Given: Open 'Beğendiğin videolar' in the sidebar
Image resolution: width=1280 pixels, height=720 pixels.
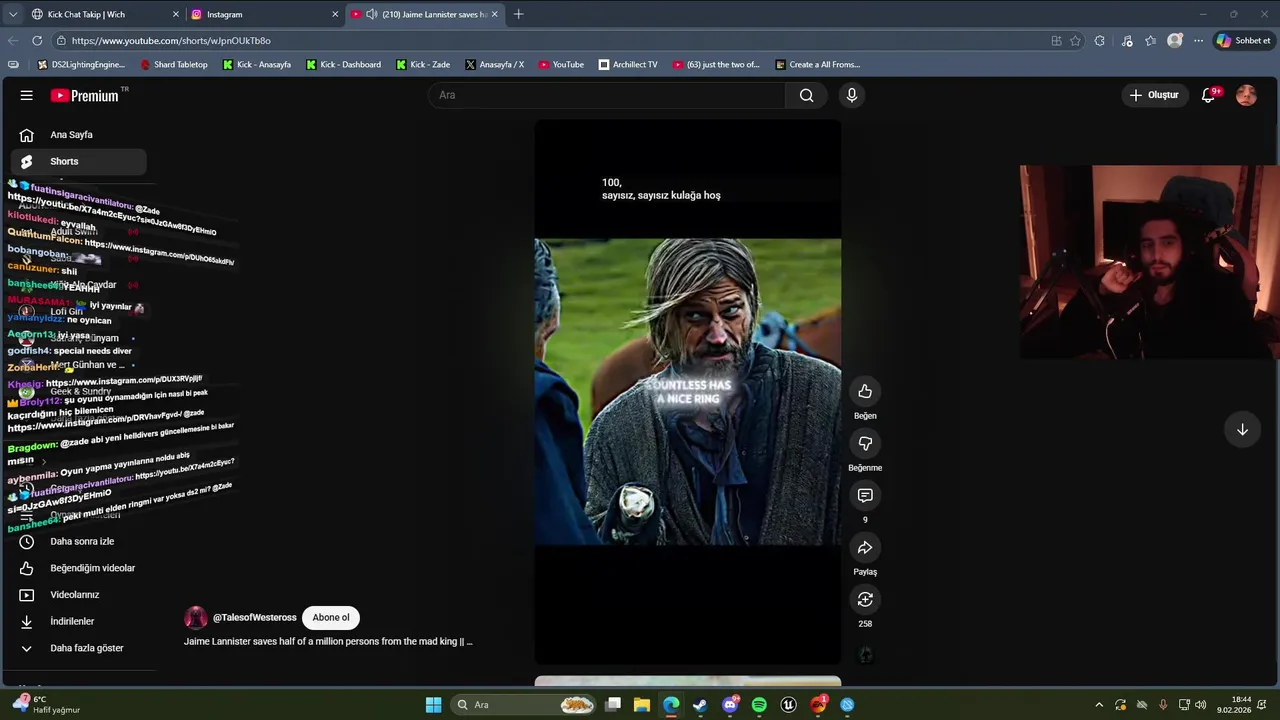Looking at the screenshot, I should tap(80, 568).
